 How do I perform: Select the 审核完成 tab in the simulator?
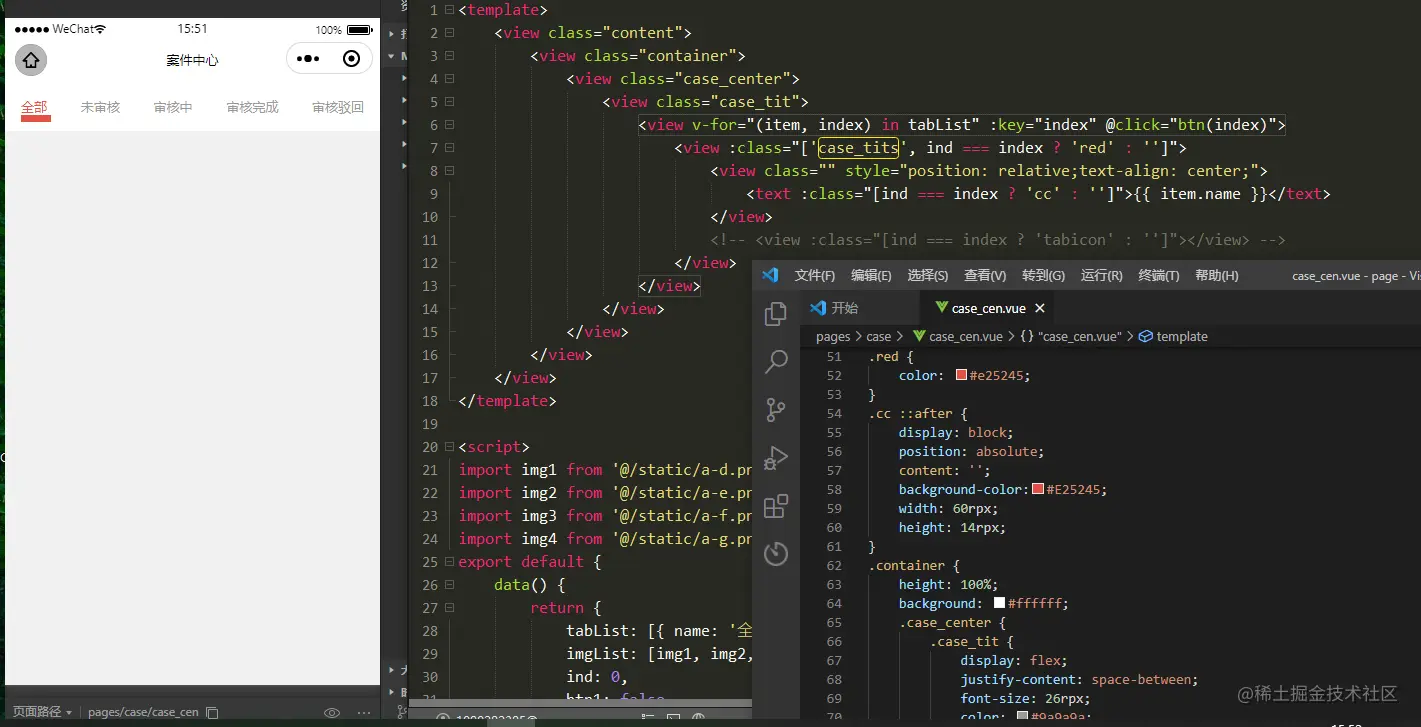(252, 107)
